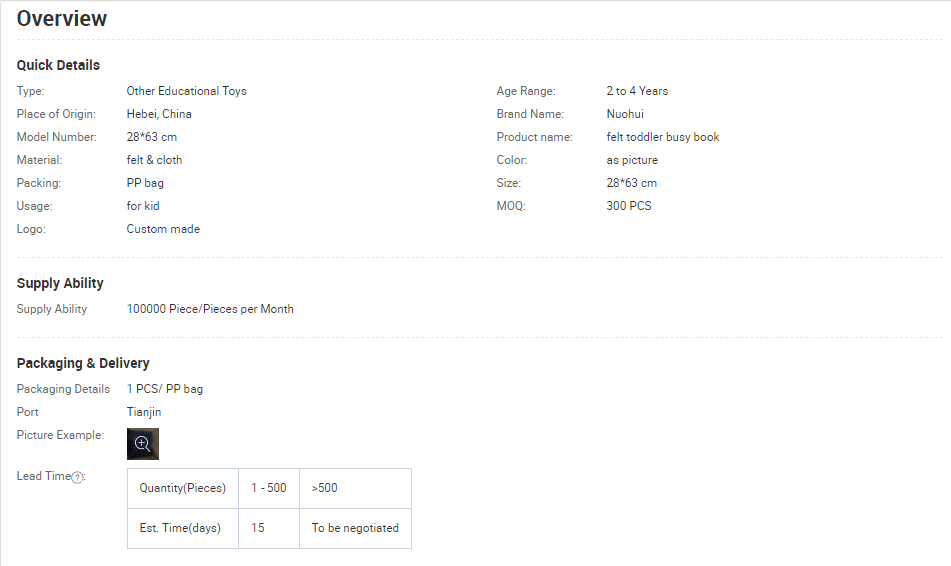
Task: Click the 'Custom made' logo value
Action: 163,229
